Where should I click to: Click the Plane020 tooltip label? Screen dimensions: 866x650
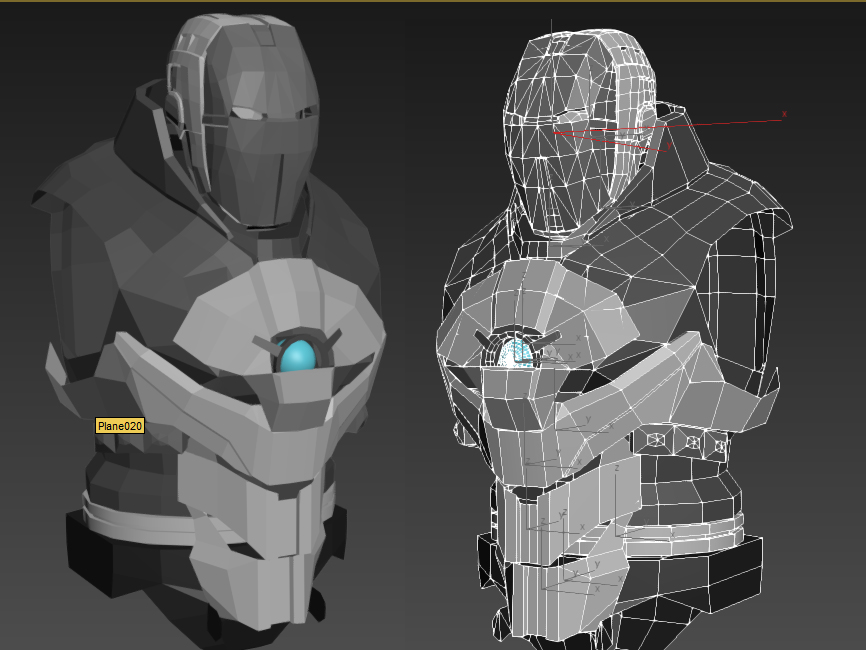pos(120,426)
